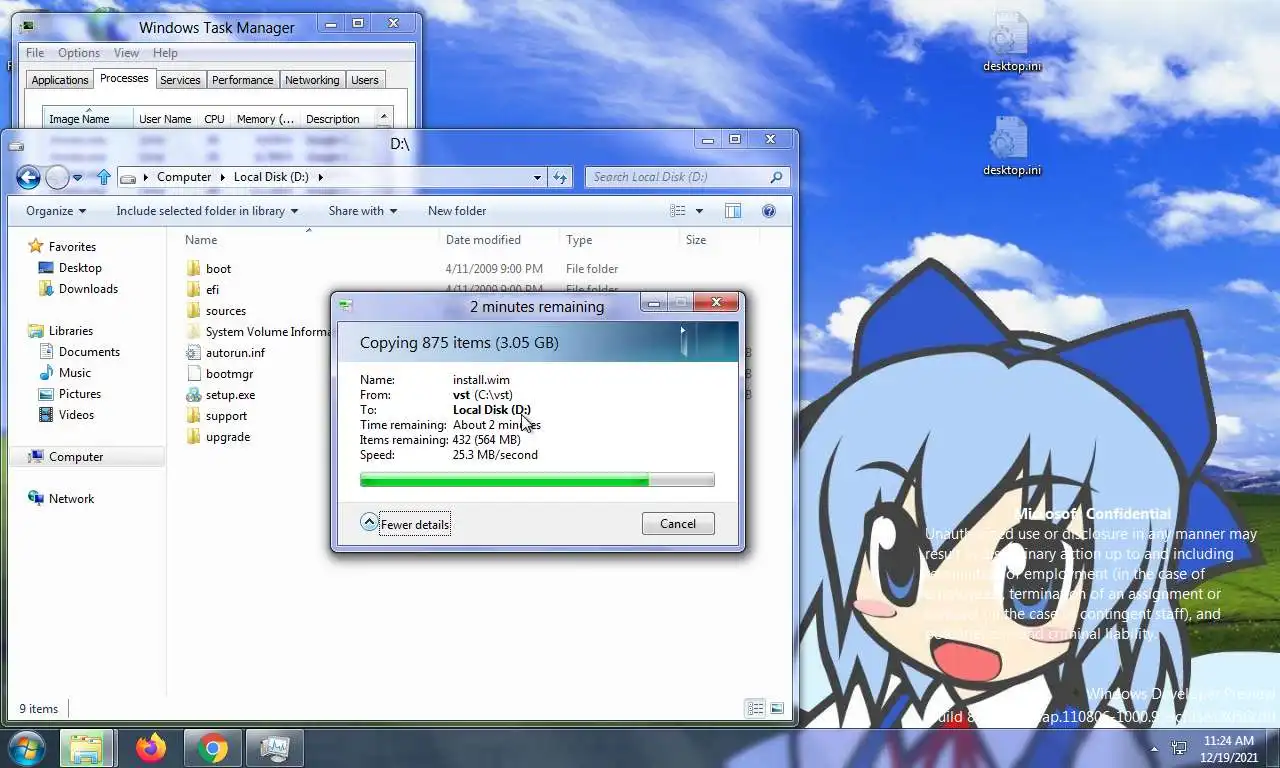Open recent locations dropdown beside Forward

(x=78, y=178)
